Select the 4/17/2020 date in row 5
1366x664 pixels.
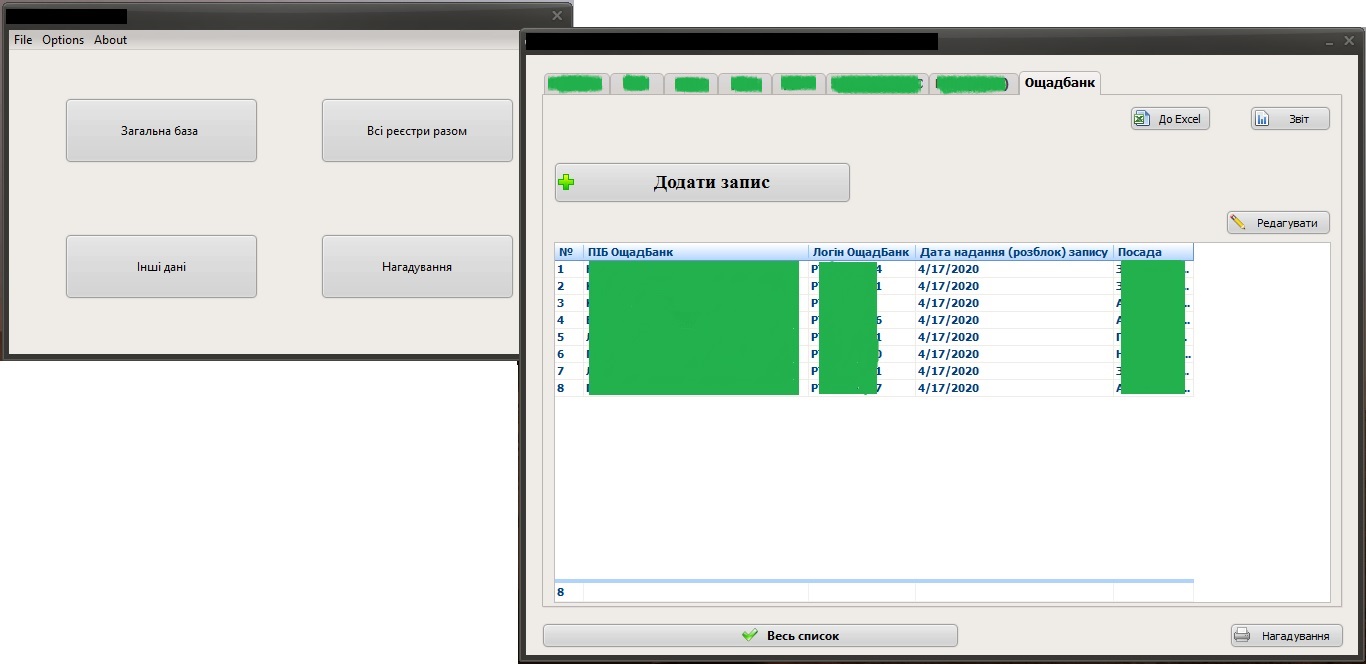pos(1014,337)
